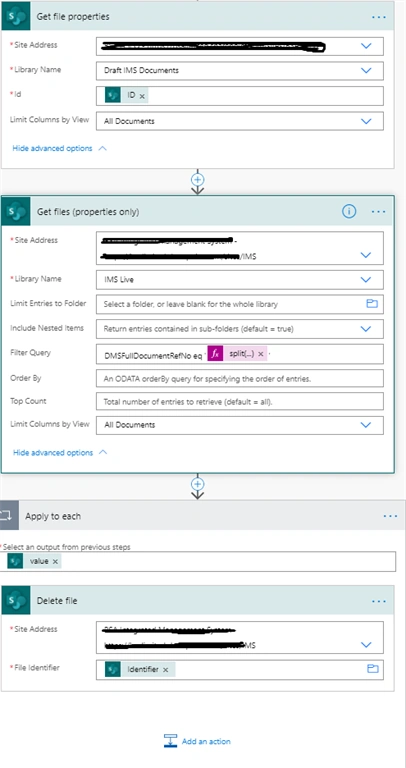Remove the ID token from Id field
The height and width of the screenshot is (768, 406).
point(142,96)
